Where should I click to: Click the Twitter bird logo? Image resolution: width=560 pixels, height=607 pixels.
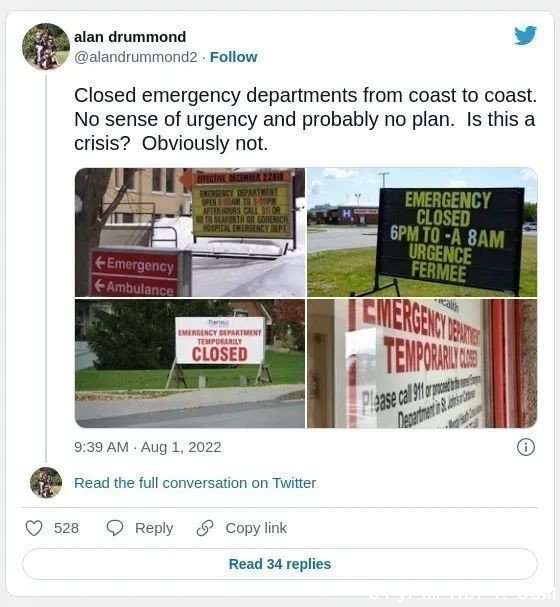pos(525,35)
